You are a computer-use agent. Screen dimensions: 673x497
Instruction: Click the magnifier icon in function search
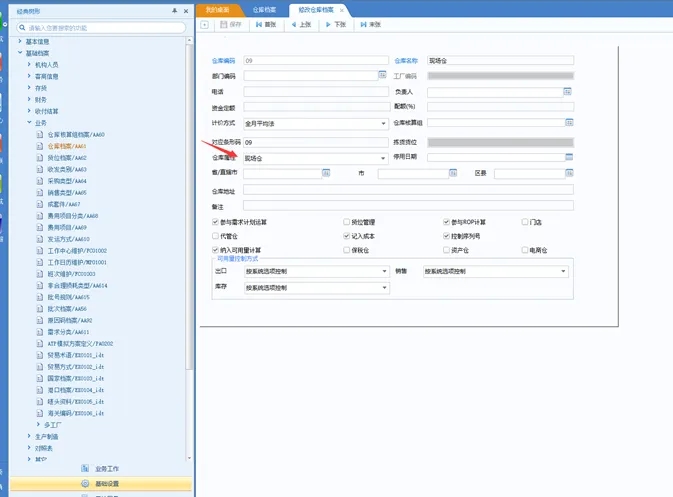point(22,27)
